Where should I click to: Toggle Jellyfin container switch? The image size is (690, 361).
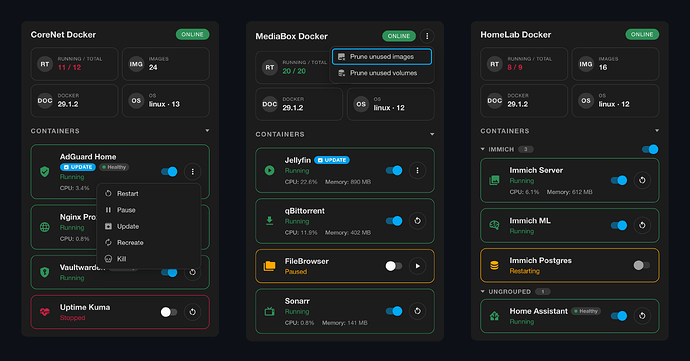pyautogui.click(x=394, y=170)
